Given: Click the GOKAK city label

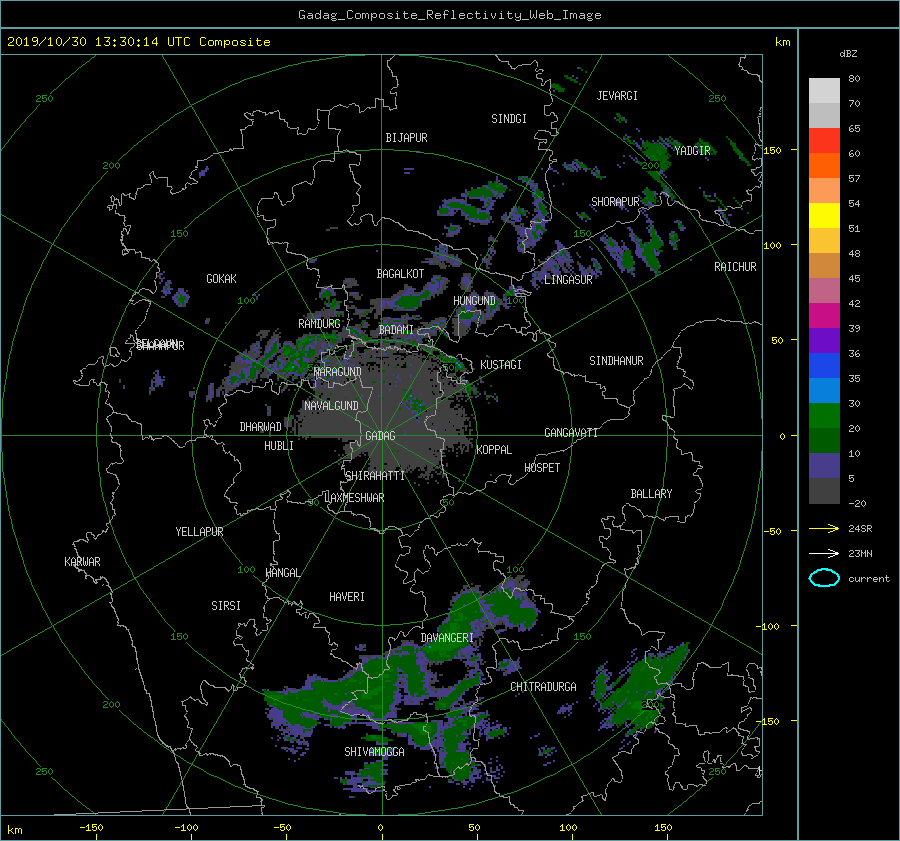Looking at the screenshot, I should pyautogui.click(x=221, y=279).
